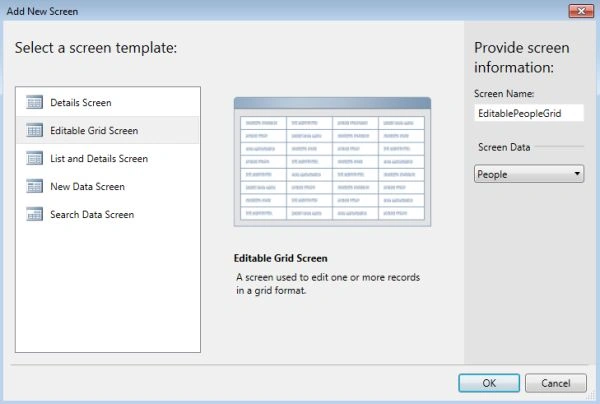This screenshot has height=404, width=600.
Task: Focus the Screen Name input field
Action: (x=529, y=113)
